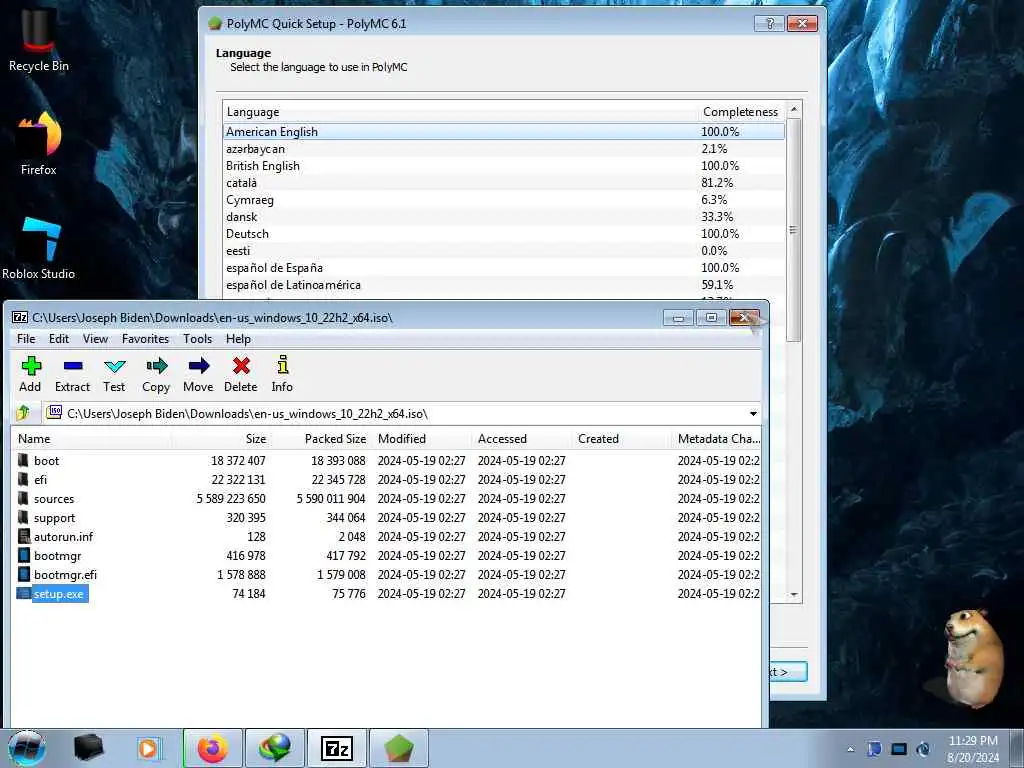This screenshot has height=768, width=1024.
Task: Choose eesti language row
Action: pos(504,251)
